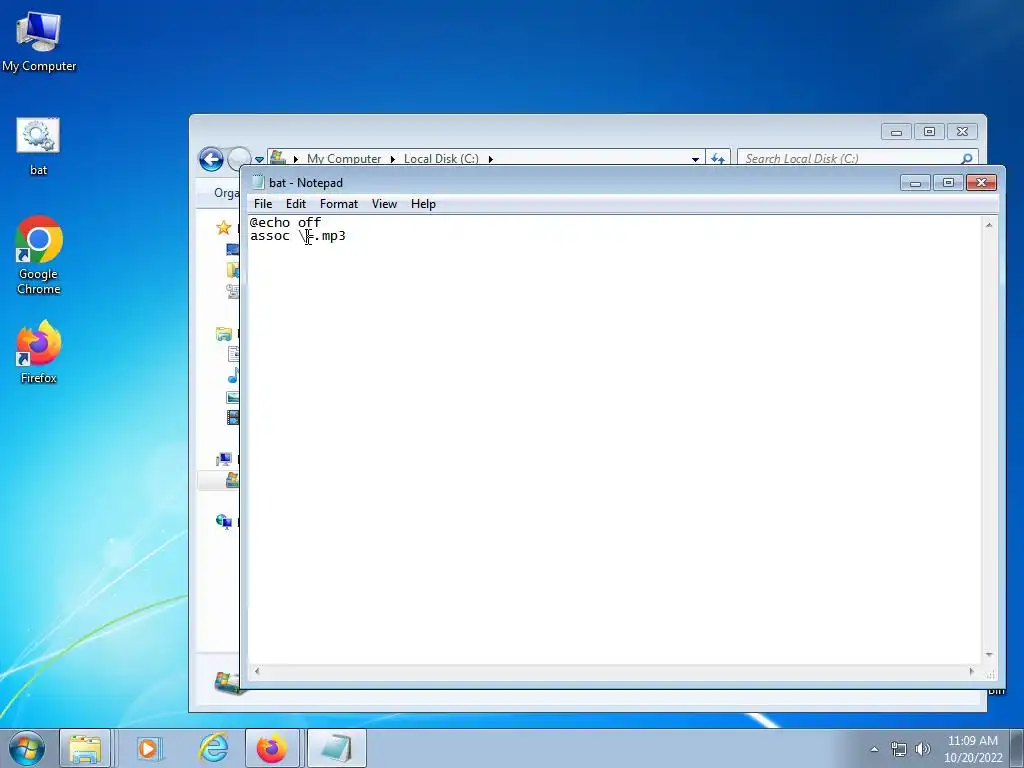The image size is (1024, 768).
Task: Go back in the Explorer window
Action: click(211, 159)
